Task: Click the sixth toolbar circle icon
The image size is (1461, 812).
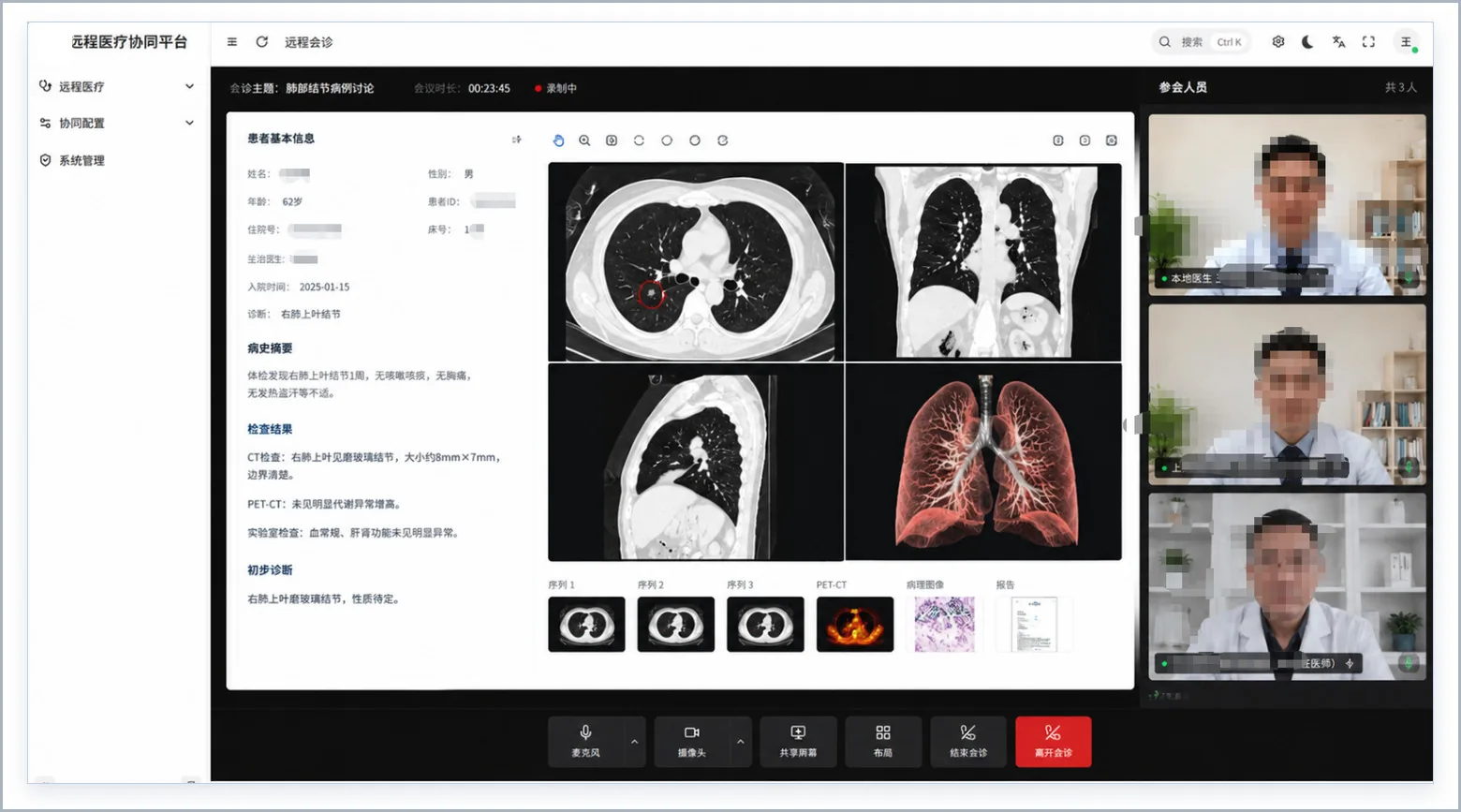Action: (695, 140)
